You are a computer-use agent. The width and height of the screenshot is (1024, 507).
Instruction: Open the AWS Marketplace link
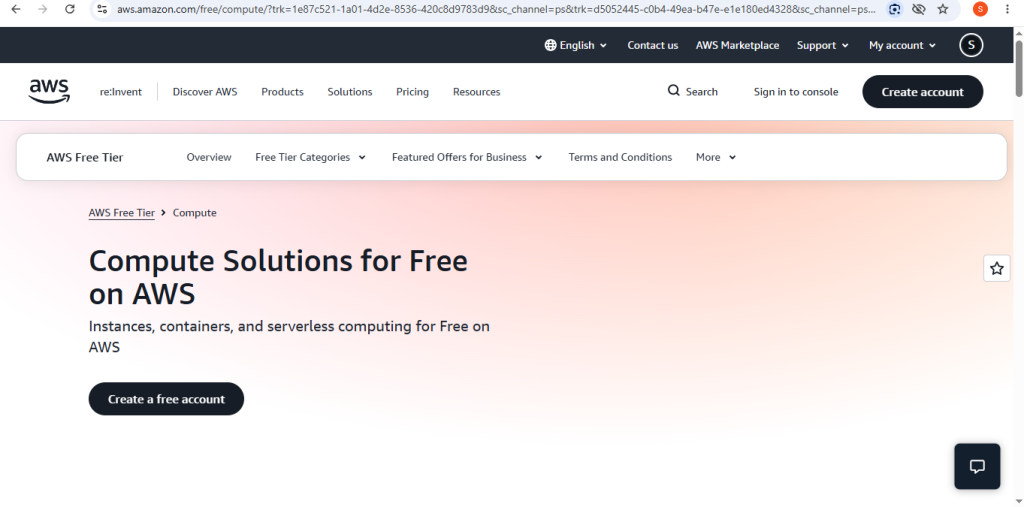(737, 45)
